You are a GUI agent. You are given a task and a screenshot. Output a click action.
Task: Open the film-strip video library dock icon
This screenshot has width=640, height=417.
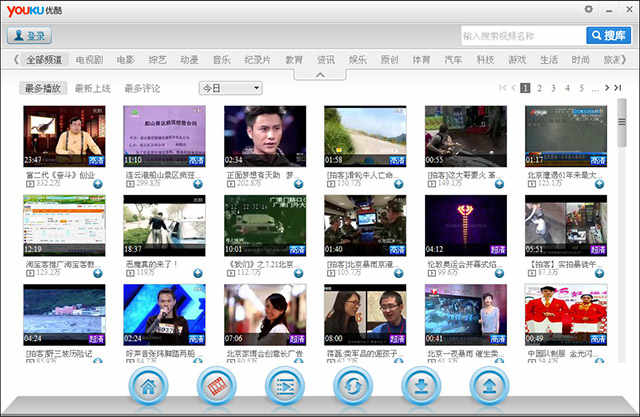pyautogui.click(x=216, y=386)
